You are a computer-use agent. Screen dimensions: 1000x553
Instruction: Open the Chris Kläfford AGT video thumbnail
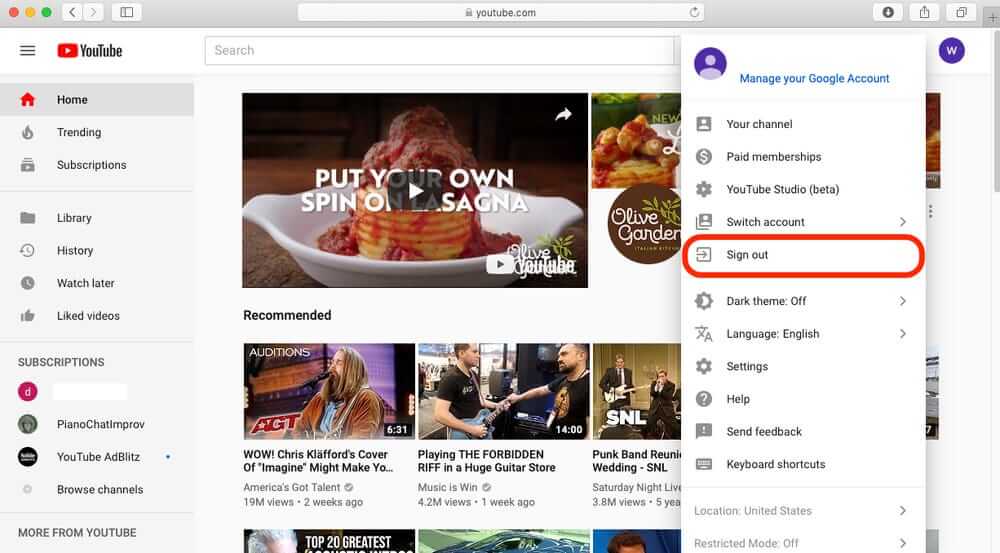point(329,391)
